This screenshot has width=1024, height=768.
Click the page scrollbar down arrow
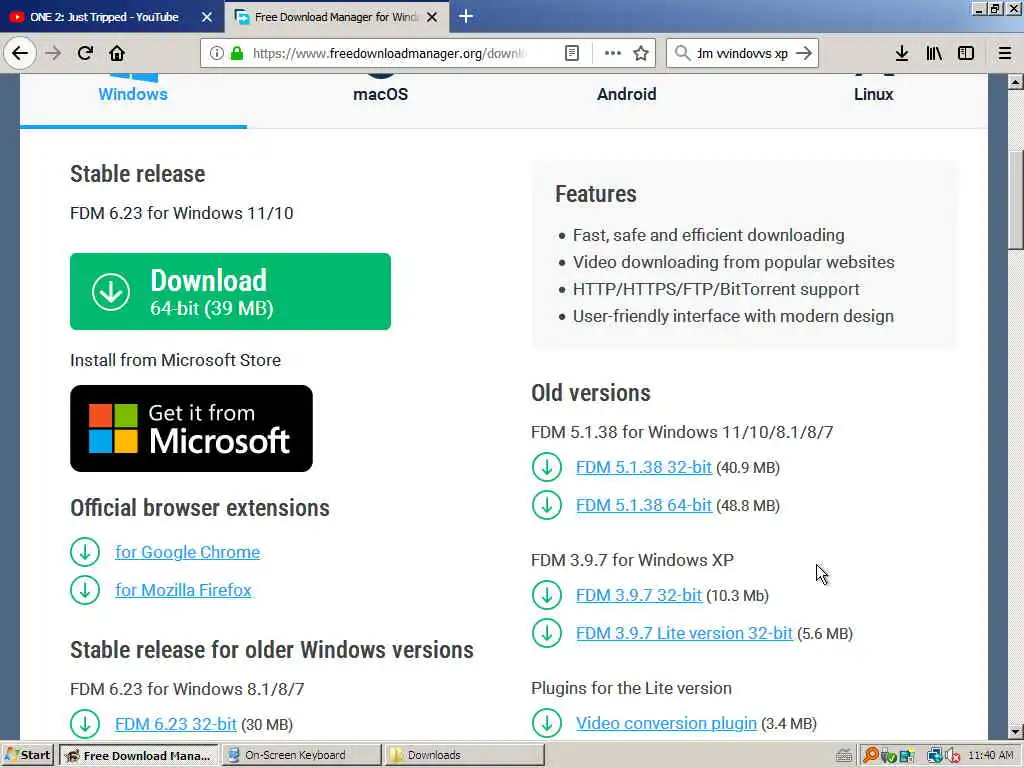[1015, 731]
